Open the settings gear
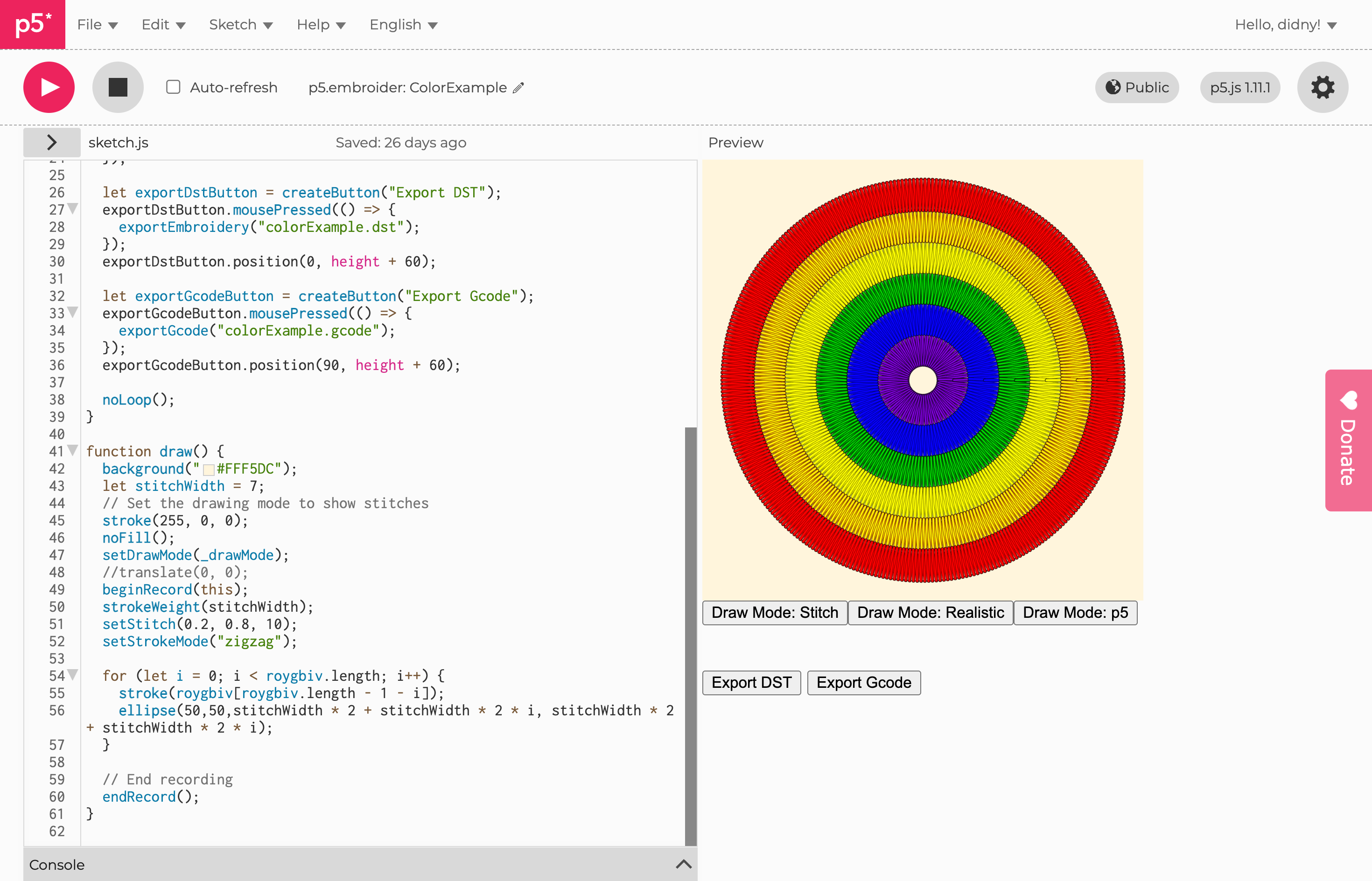This screenshot has width=1372, height=881. (1322, 88)
